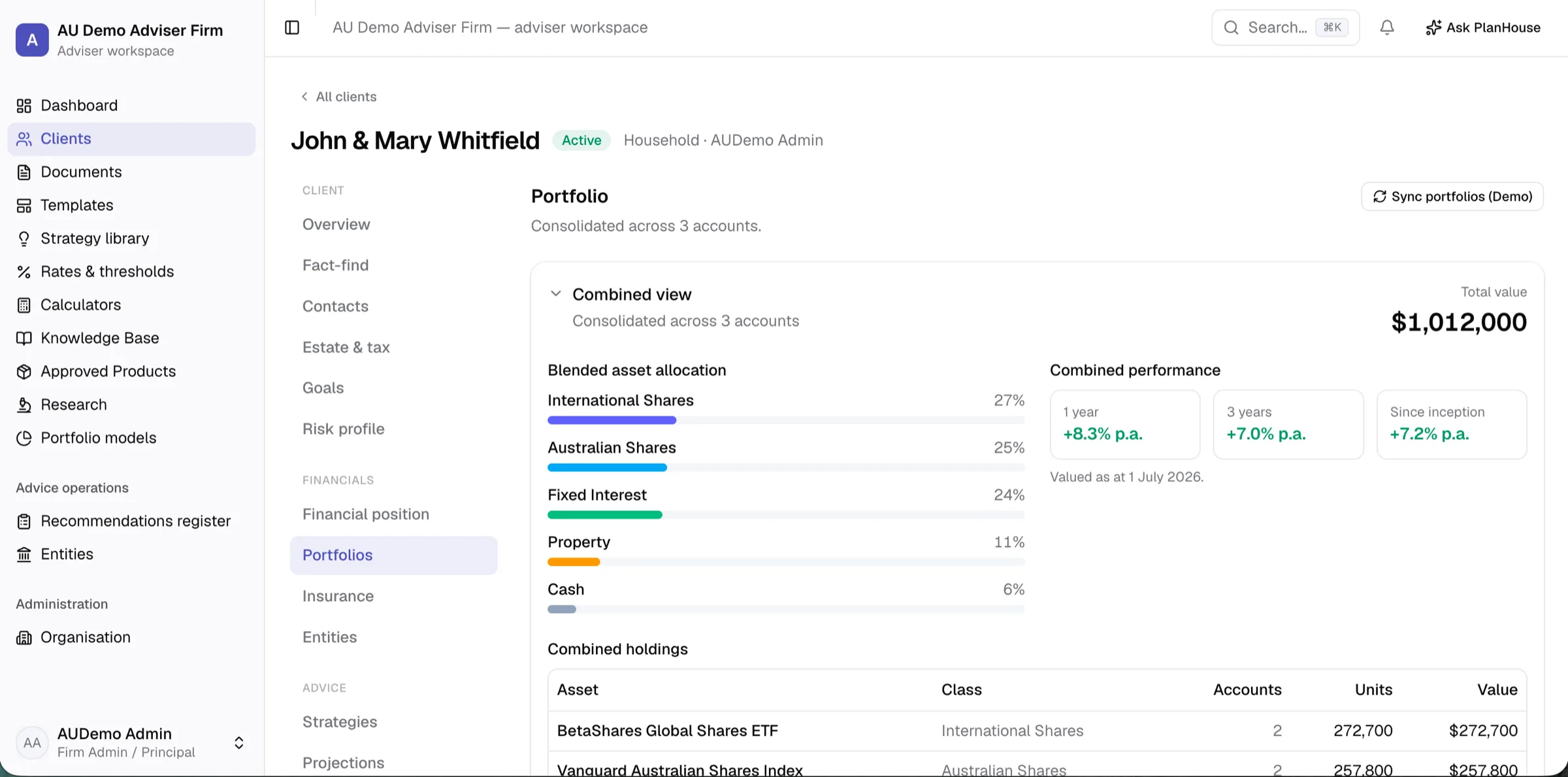Screen dimensions: 1568x777
Task: Click the back arrow beside All clients
Action: [304, 97]
